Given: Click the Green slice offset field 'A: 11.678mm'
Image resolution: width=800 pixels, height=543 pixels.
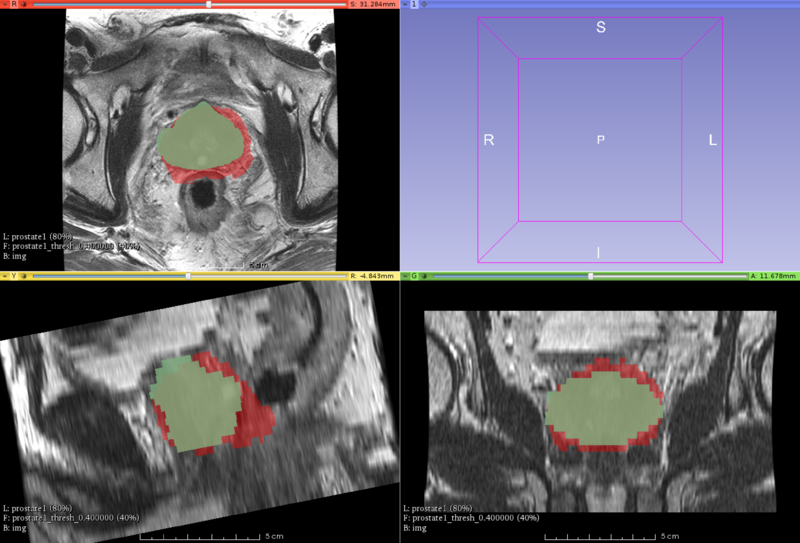Looking at the screenshot, I should pos(773,276).
